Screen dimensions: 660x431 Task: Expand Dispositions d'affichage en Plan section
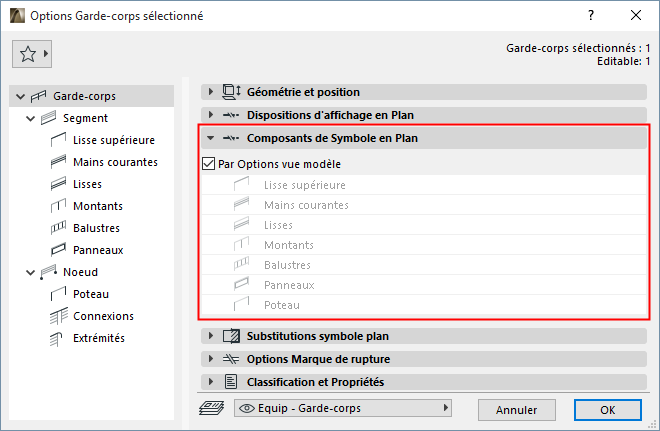(x=212, y=114)
